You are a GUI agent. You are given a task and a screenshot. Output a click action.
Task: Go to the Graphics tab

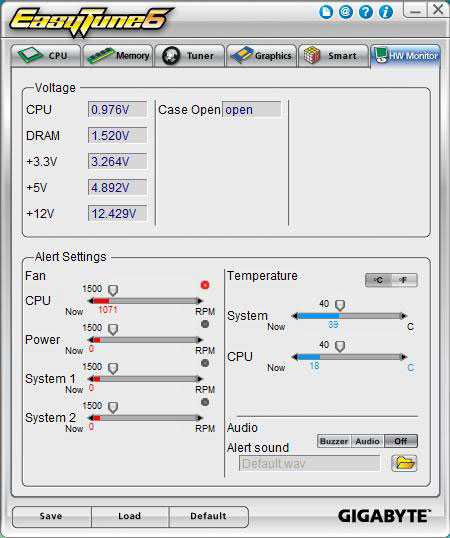click(261, 56)
